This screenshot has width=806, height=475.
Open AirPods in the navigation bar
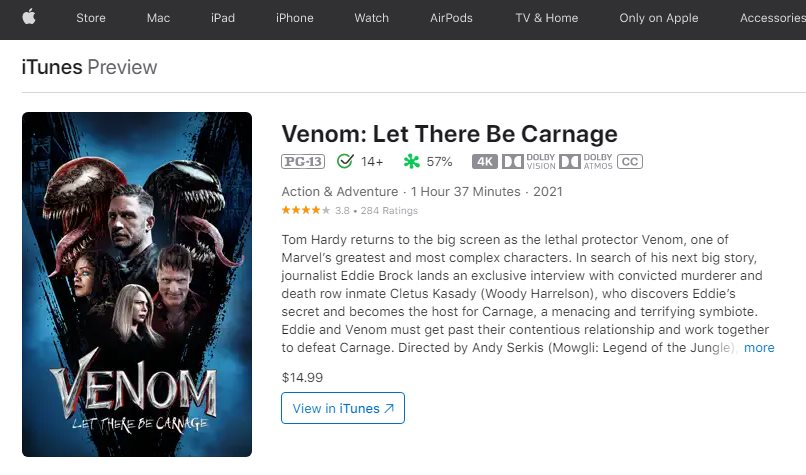pos(451,18)
